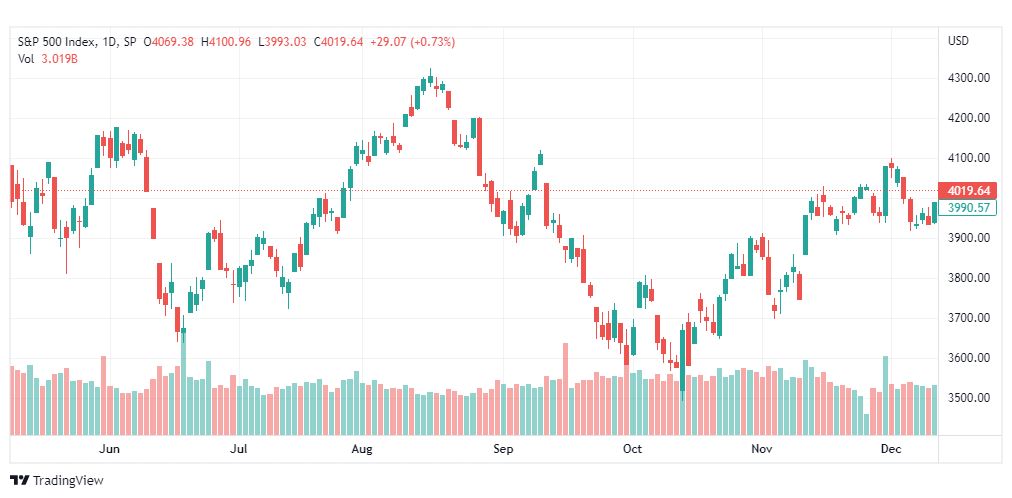The width and height of the screenshot is (1012, 498).
Task: Select the Sep label on time axis
Action: coord(503,449)
